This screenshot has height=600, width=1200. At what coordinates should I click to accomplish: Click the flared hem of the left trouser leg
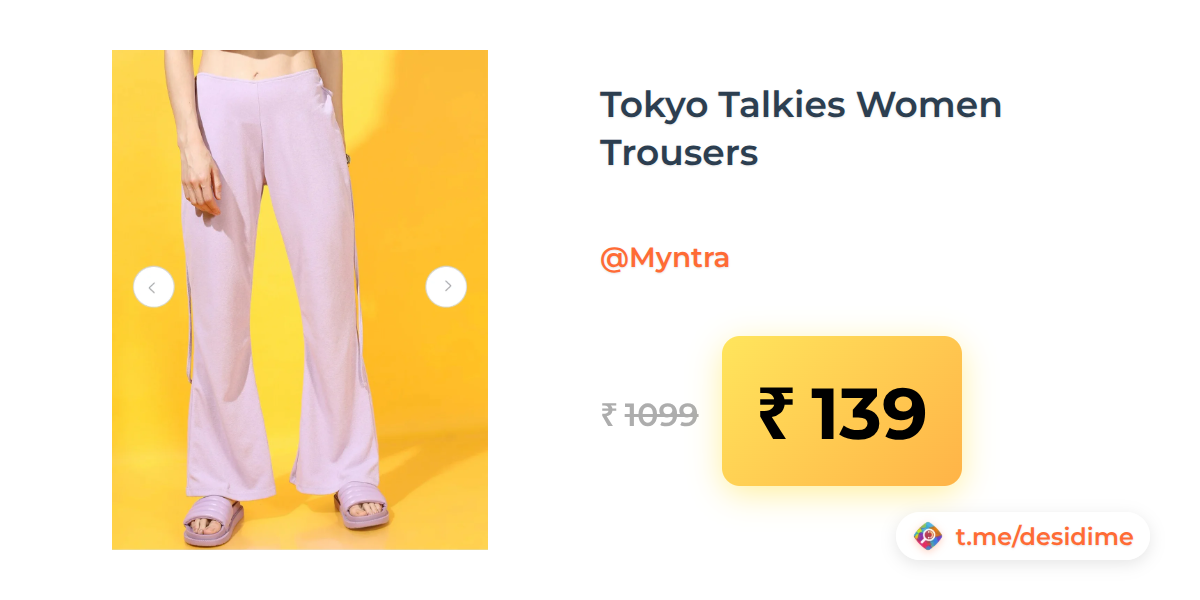[x=230, y=470]
